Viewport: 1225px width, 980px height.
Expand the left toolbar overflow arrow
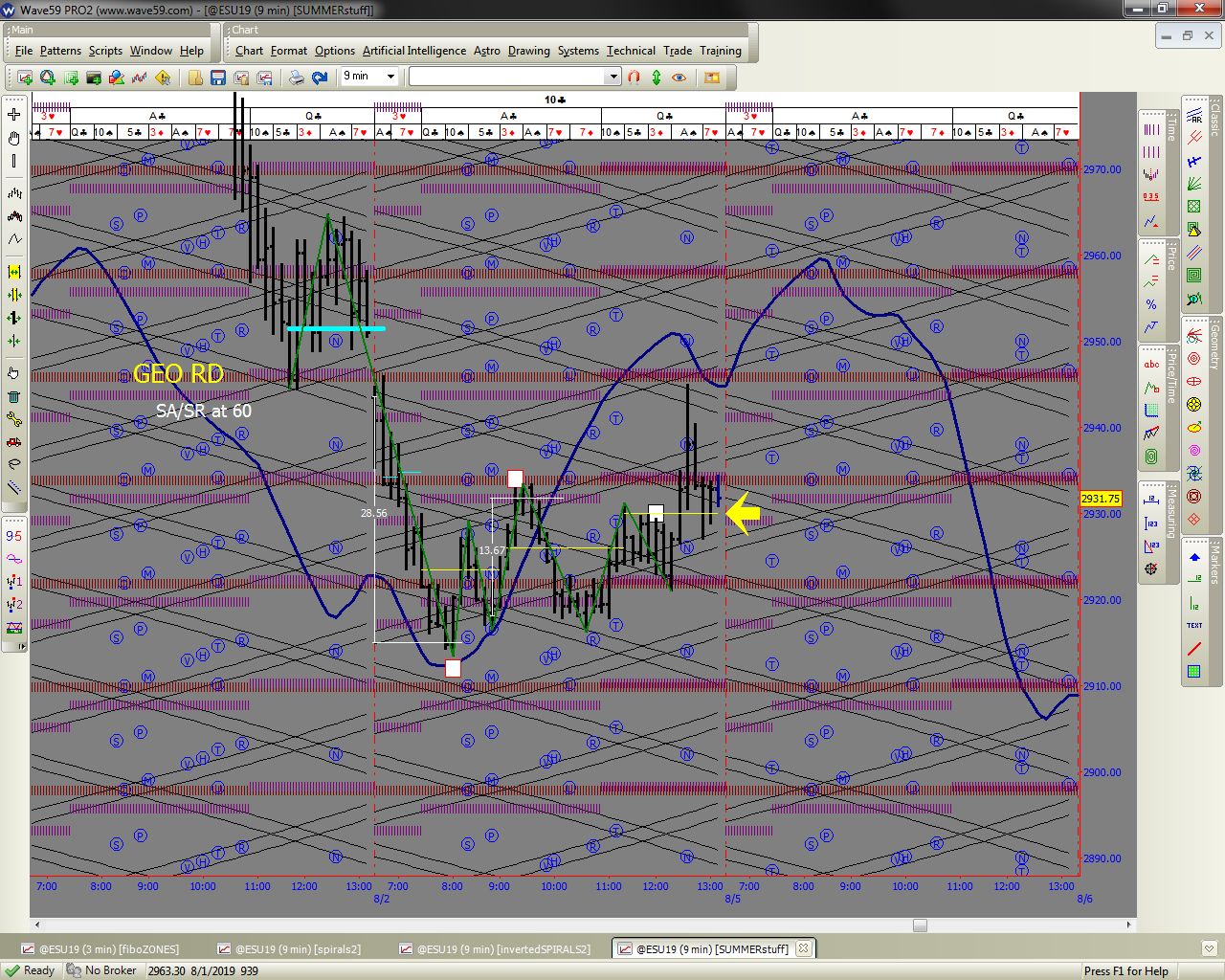coord(23,648)
